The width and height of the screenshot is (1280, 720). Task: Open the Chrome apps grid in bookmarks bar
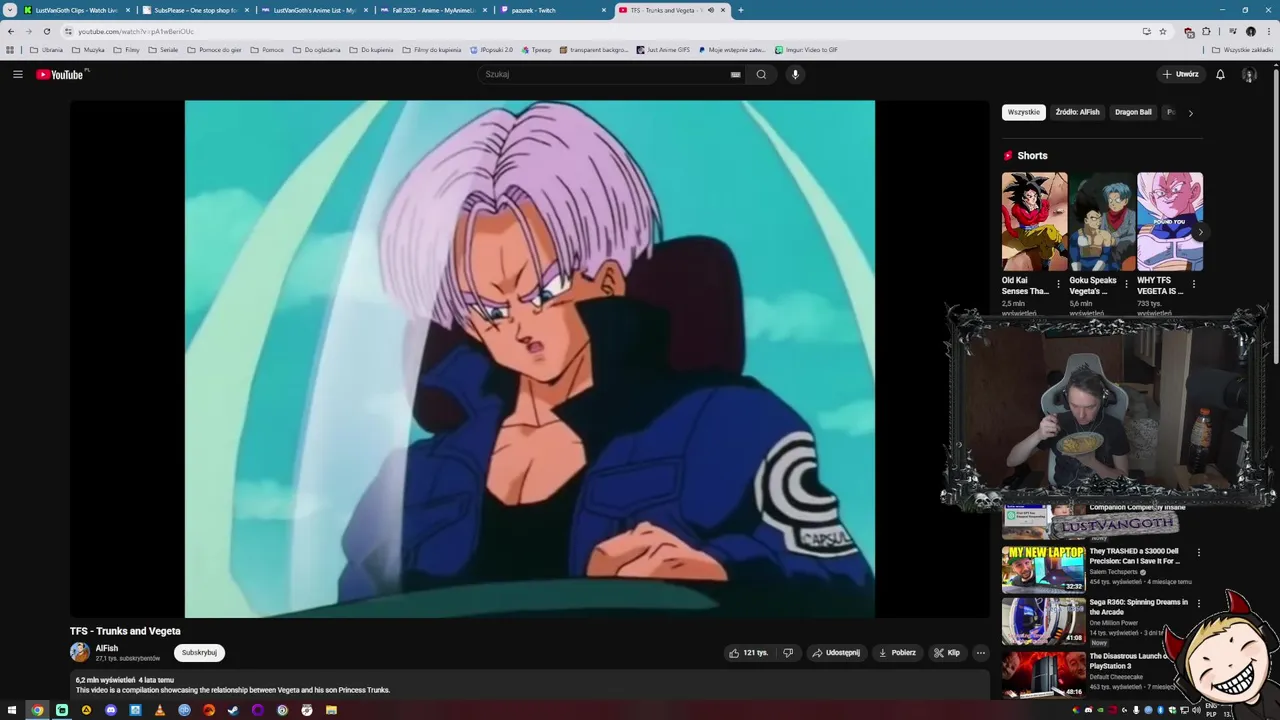click(10, 49)
